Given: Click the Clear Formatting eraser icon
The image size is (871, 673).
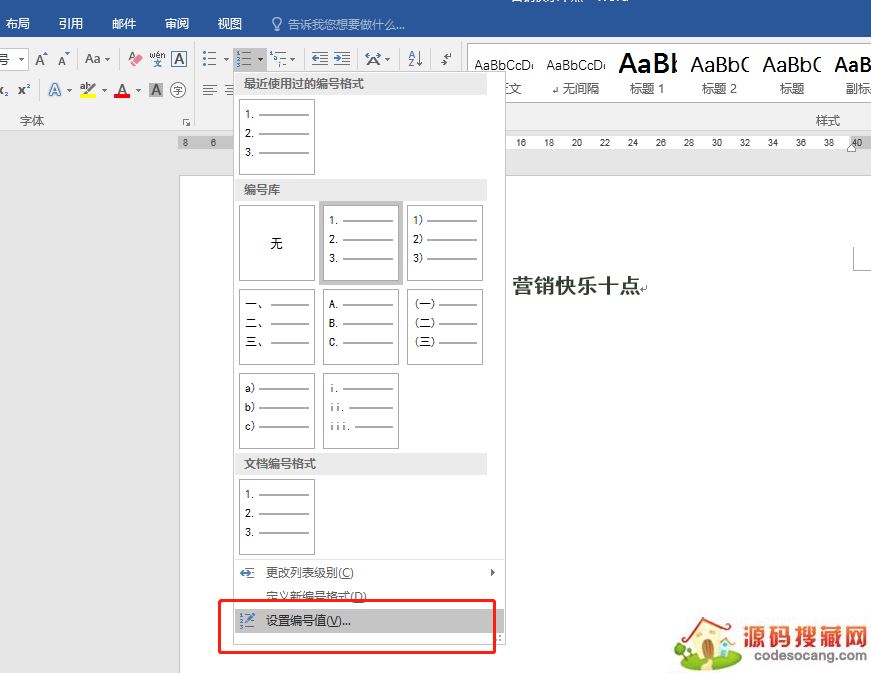Looking at the screenshot, I should coord(136,59).
